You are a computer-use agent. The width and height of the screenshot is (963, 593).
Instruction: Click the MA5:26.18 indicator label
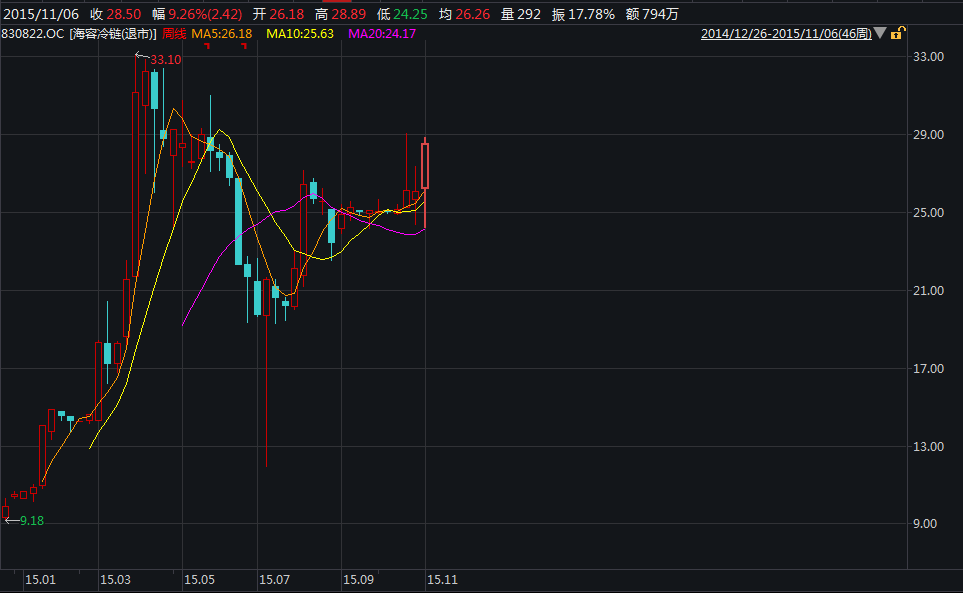point(222,34)
